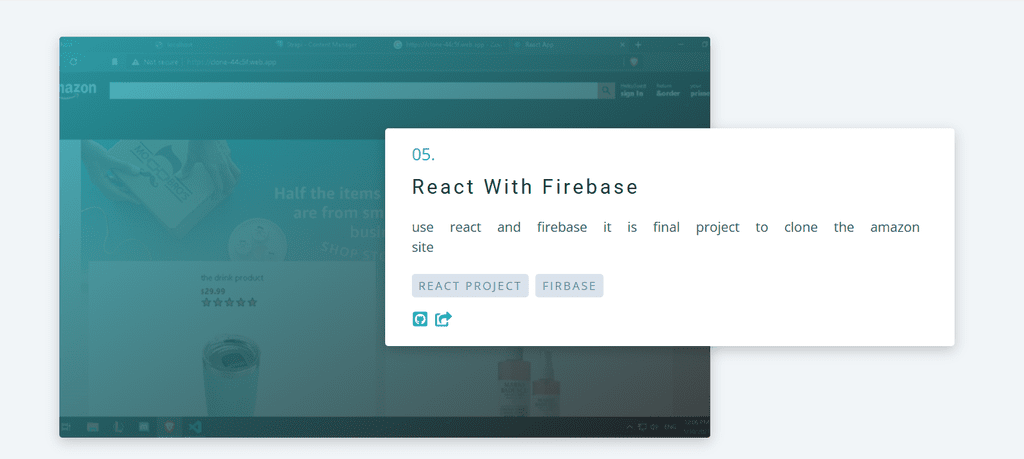Select the REACT PROJECT tag
The height and width of the screenshot is (459, 1024).
470,286
